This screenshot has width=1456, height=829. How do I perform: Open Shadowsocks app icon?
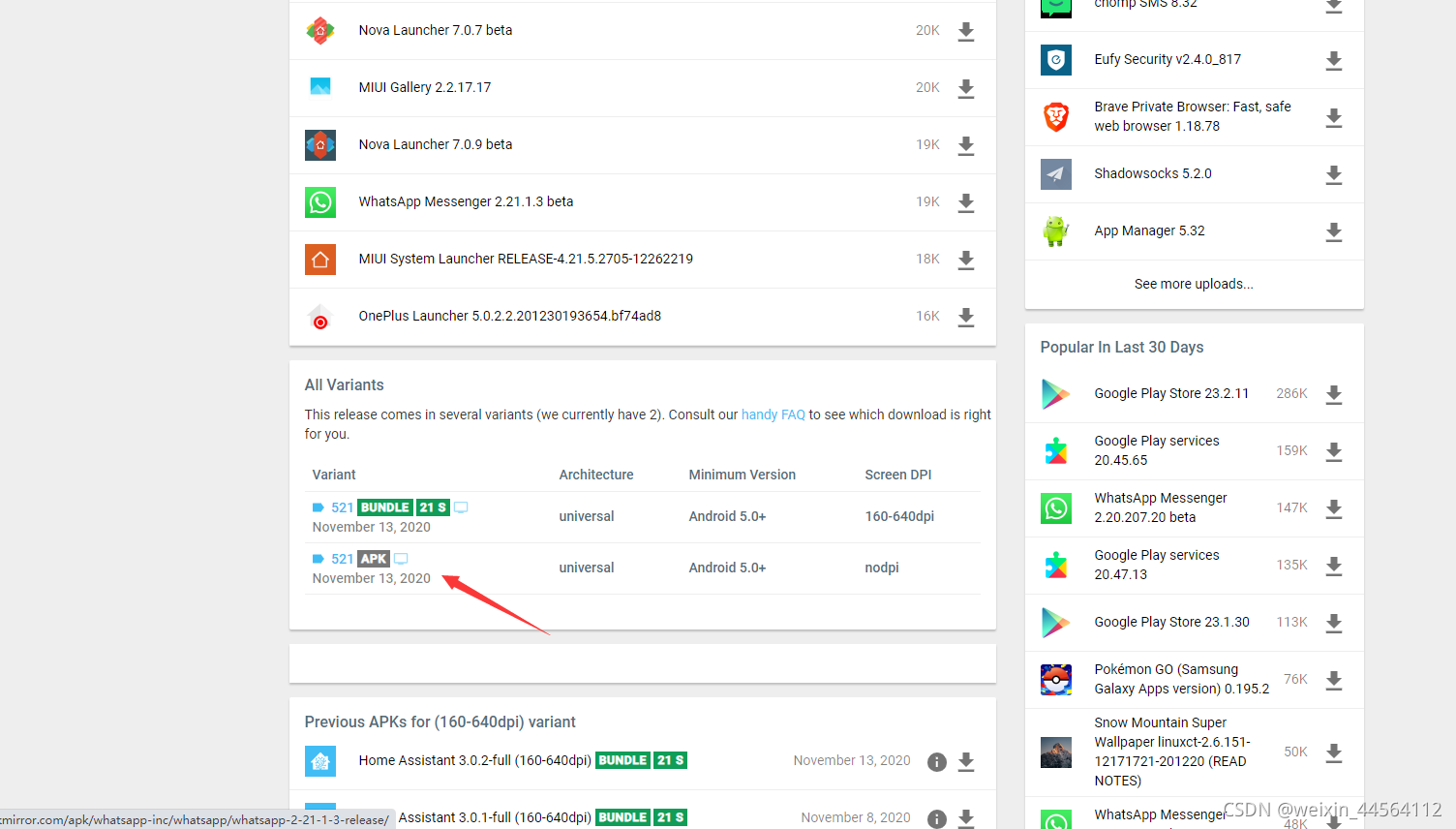click(1056, 174)
